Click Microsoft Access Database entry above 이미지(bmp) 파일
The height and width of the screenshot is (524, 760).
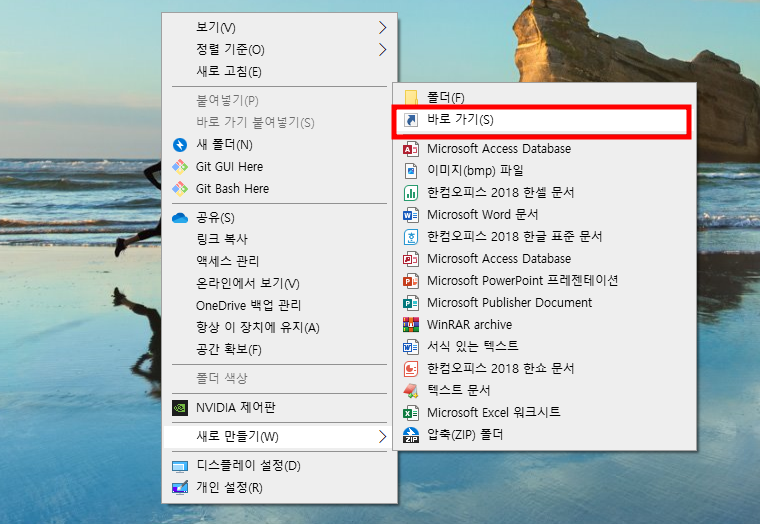(544, 149)
